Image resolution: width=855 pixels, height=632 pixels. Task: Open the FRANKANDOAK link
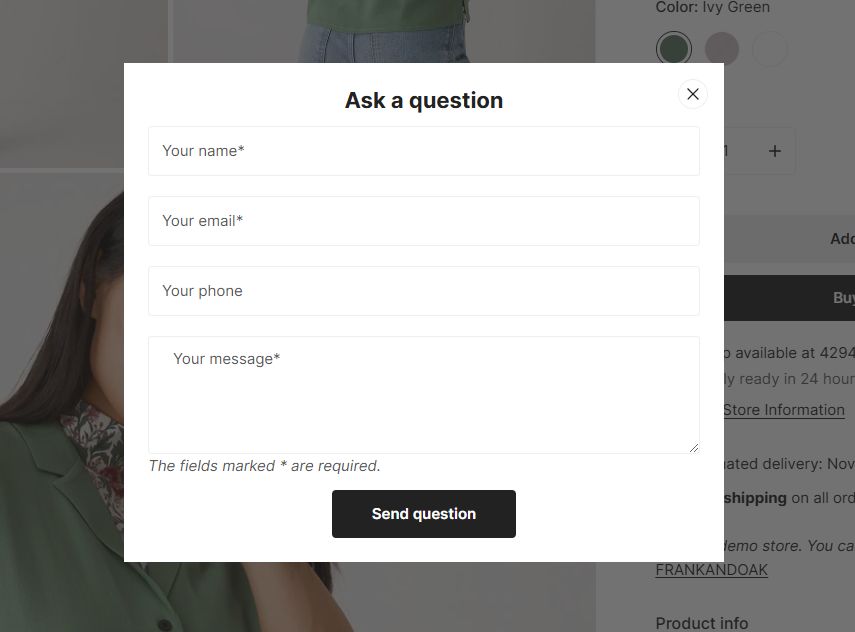click(712, 570)
